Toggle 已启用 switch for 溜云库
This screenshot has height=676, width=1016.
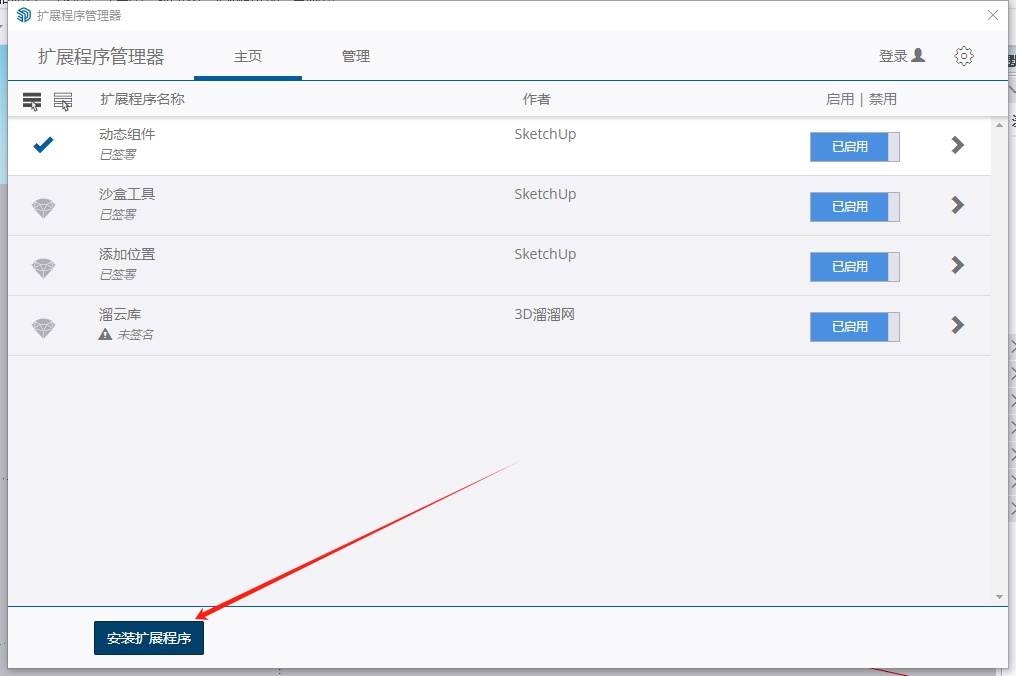click(x=854, y=327)
